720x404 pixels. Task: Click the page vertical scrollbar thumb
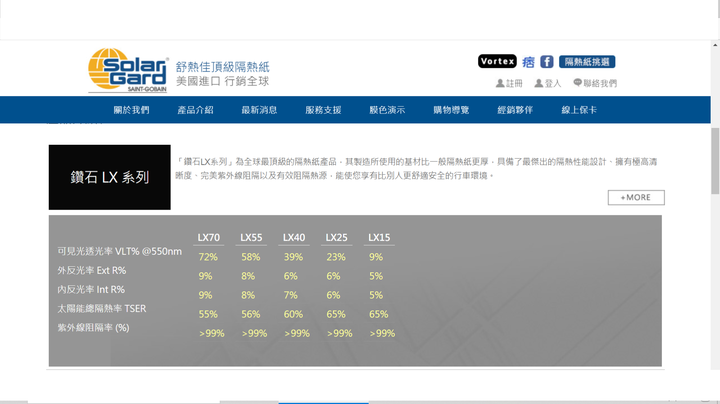715,161
